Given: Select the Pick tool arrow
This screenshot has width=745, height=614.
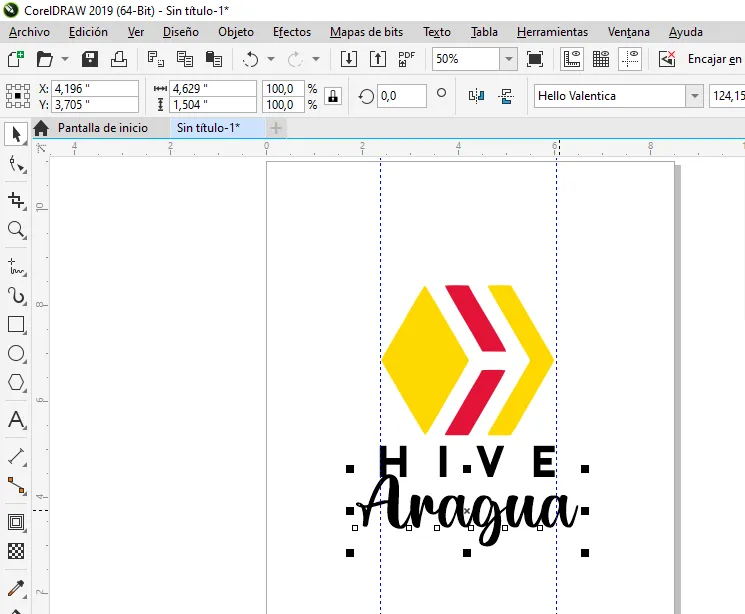Looking at the screenshot, I should click(16, 134).
